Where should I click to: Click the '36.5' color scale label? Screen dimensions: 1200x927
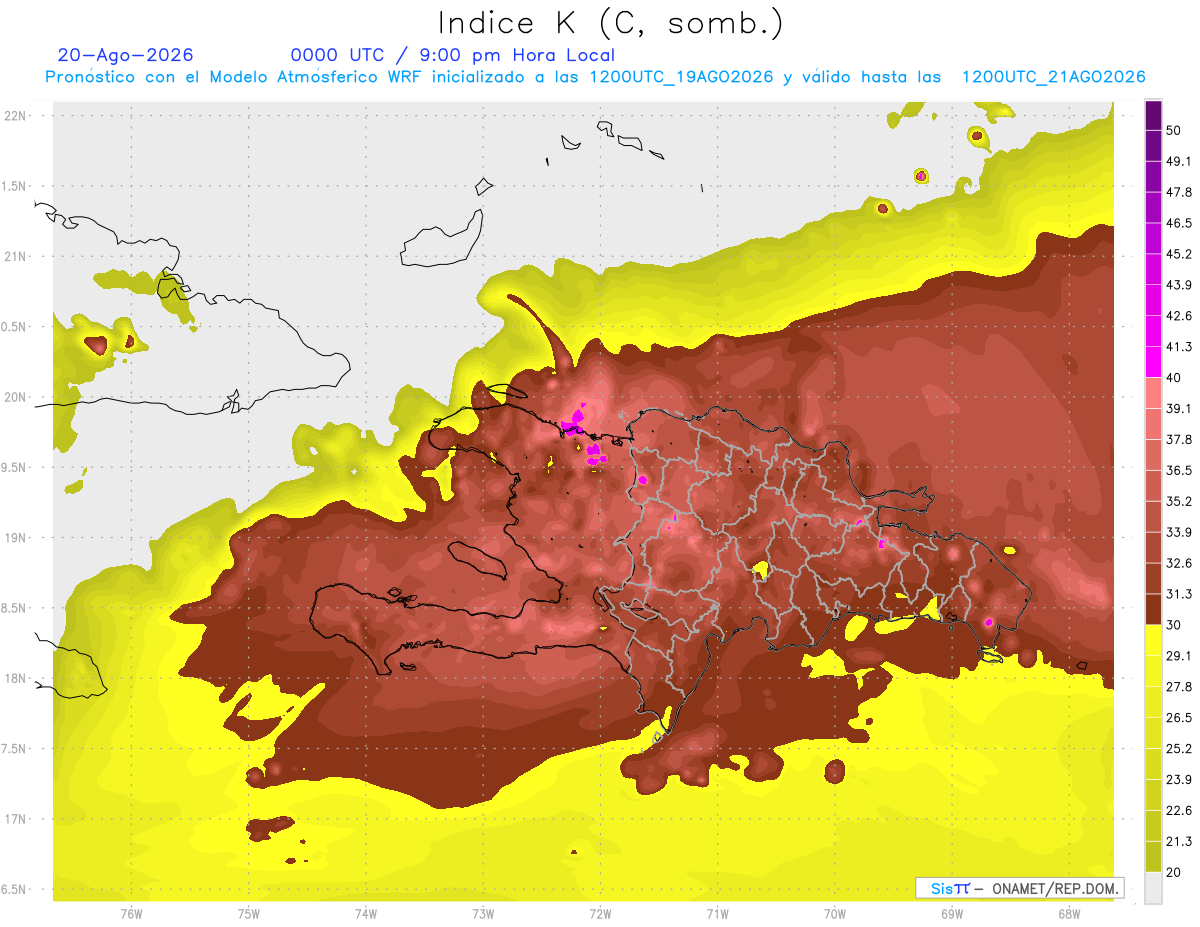tap(1179, 470)
